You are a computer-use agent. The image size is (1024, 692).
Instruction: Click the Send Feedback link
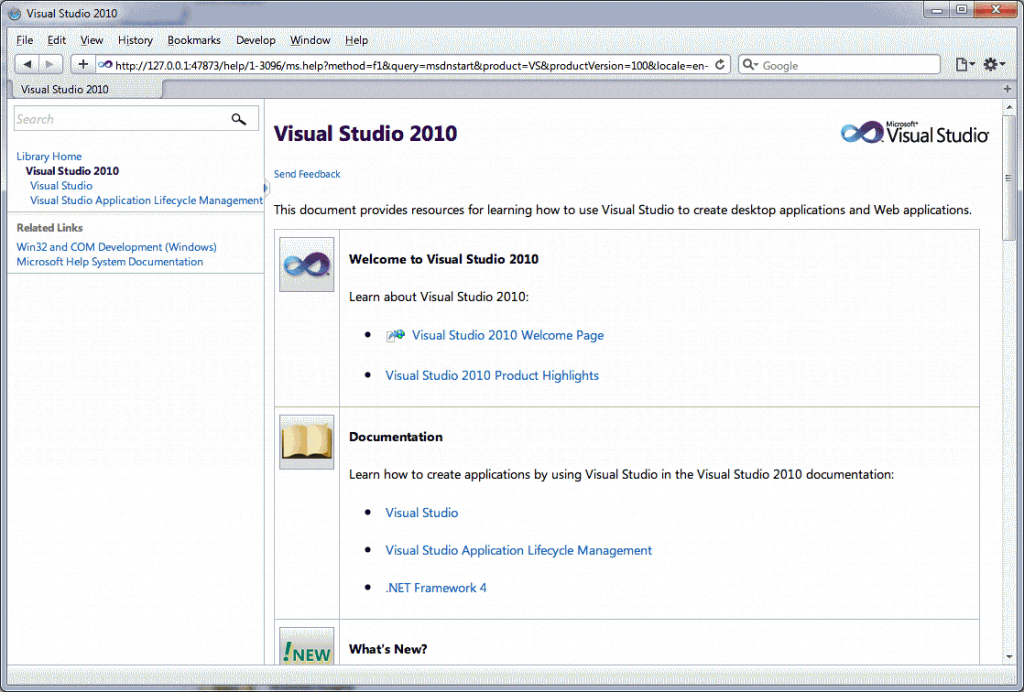click(x=307, y=174)
